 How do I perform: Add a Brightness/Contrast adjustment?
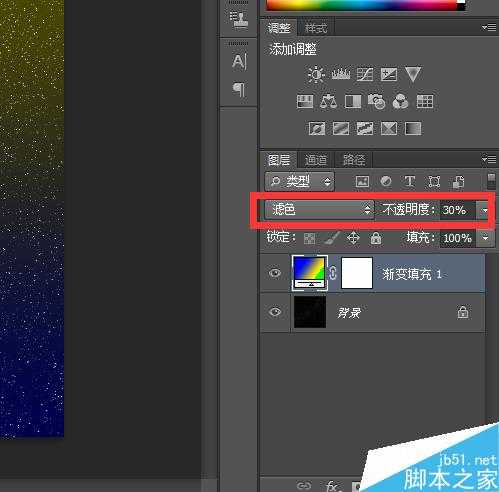click(x=316, y=74)
